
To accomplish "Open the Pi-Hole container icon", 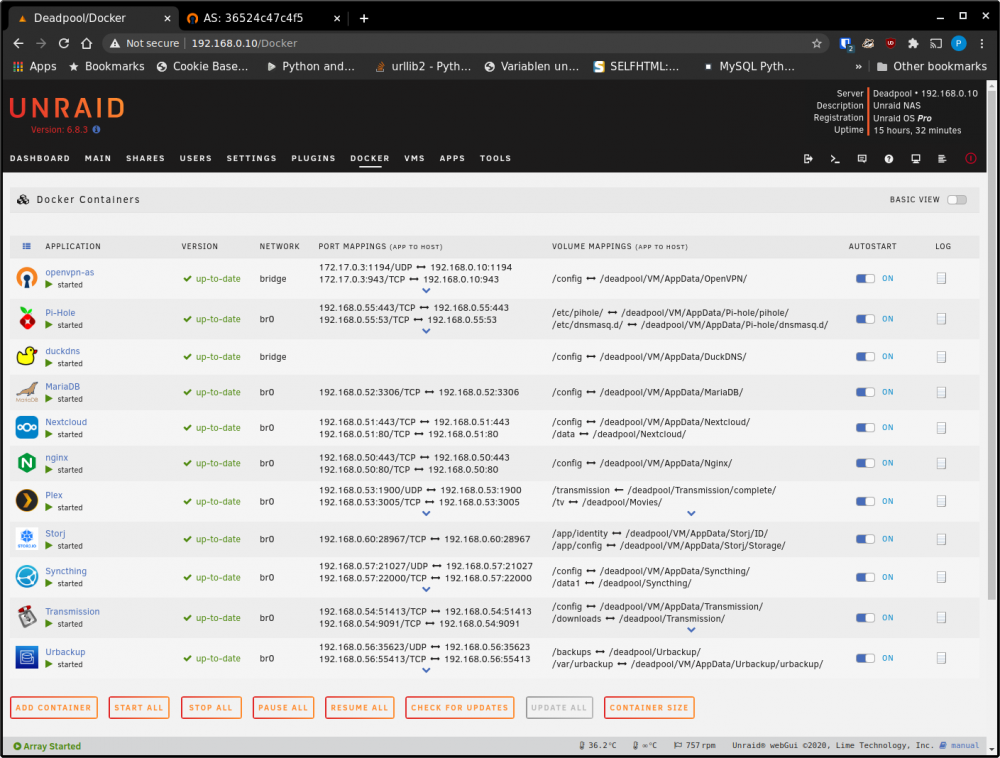I will 27,318.
